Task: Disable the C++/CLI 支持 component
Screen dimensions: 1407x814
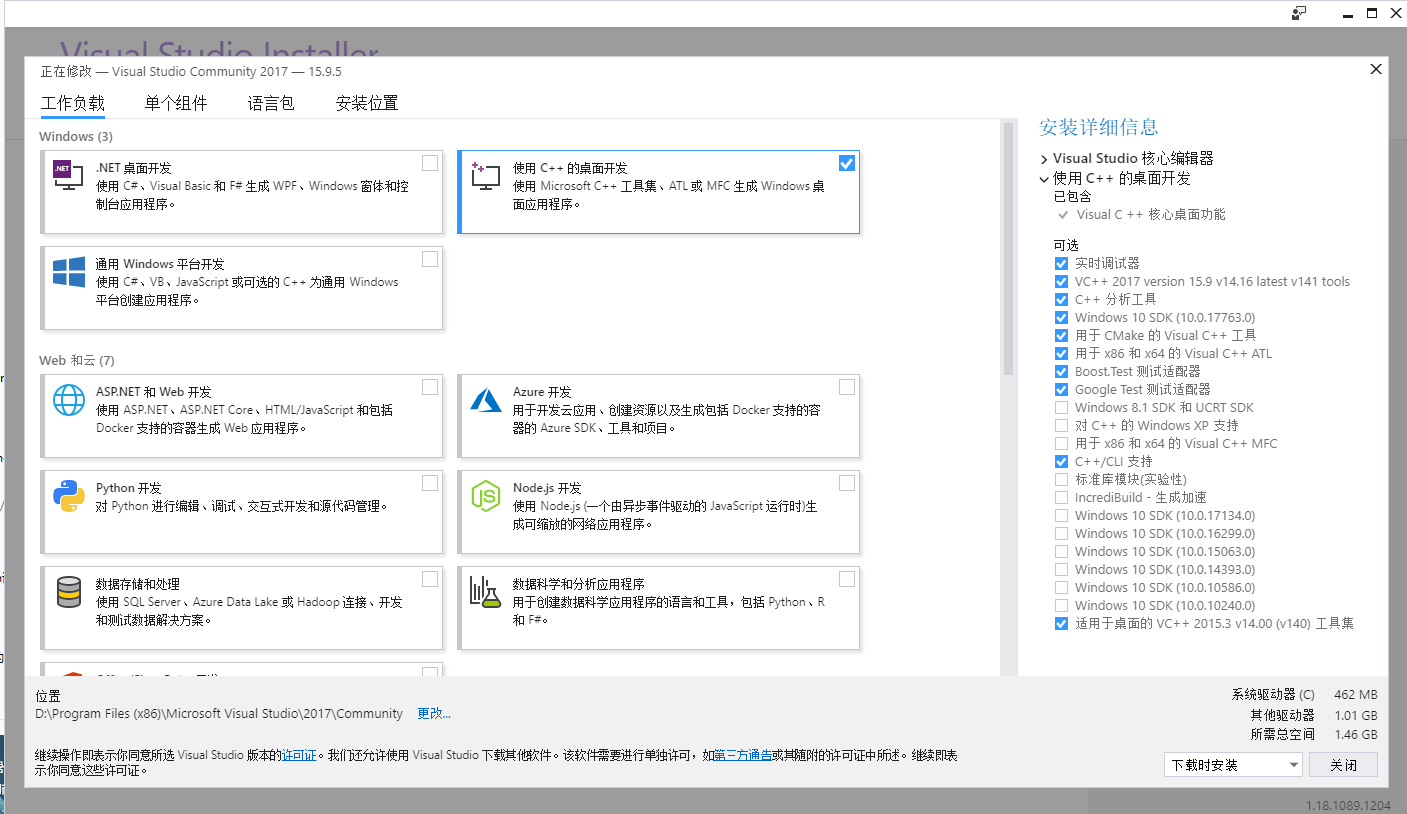Action: pos(1061,461)
